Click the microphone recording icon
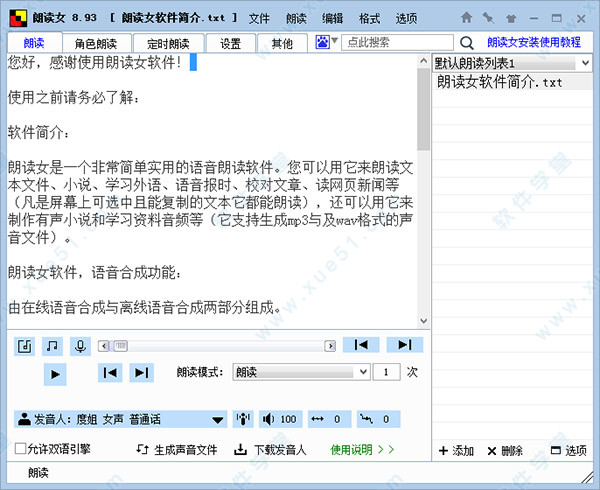Image resolution: width=600 pixels, height=490 pixels. tap(79, 345)
